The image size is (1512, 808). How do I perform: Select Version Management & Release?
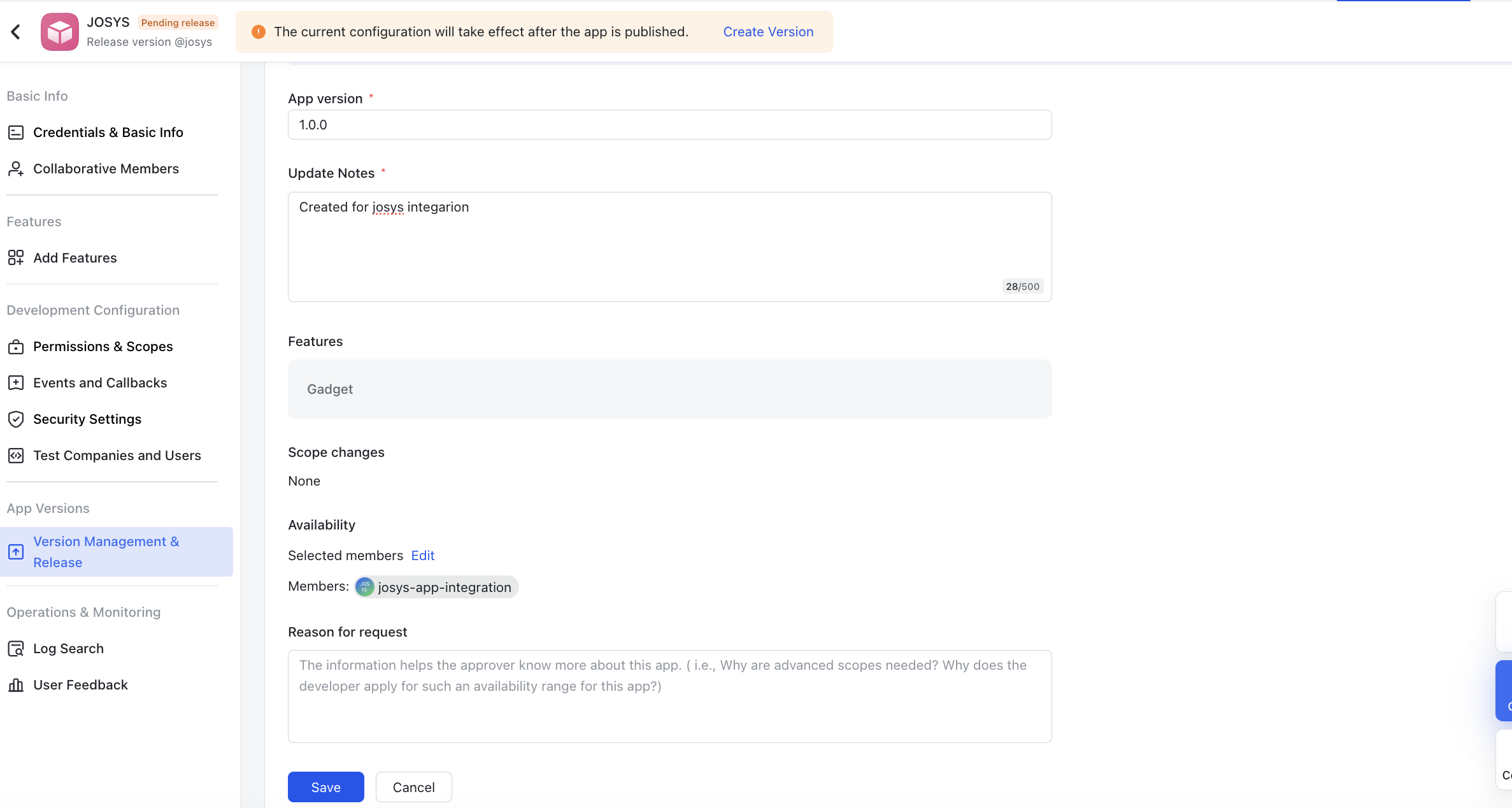(x=106, y=552)
